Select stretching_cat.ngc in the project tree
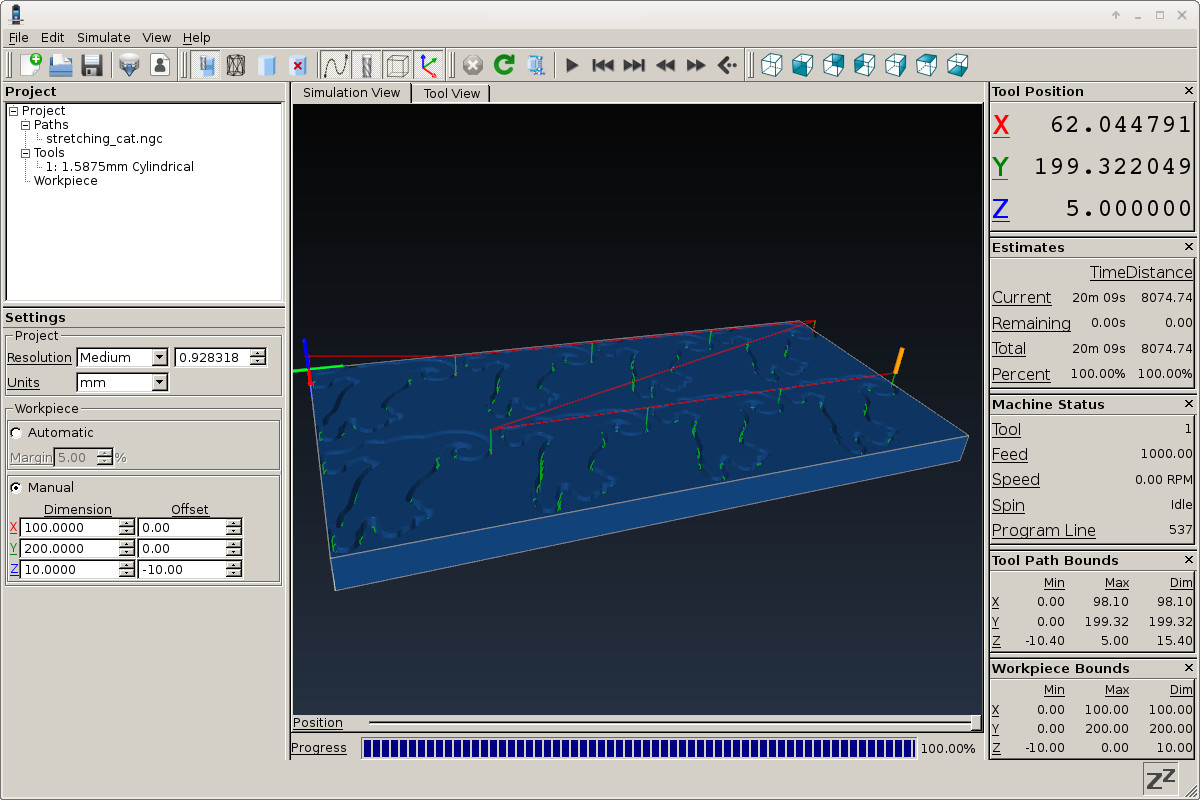The image size is (1200, 800). (x=104, y=139)
